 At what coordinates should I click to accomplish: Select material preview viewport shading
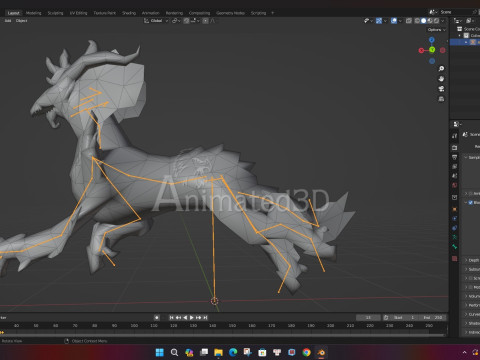tap(430, 21)
